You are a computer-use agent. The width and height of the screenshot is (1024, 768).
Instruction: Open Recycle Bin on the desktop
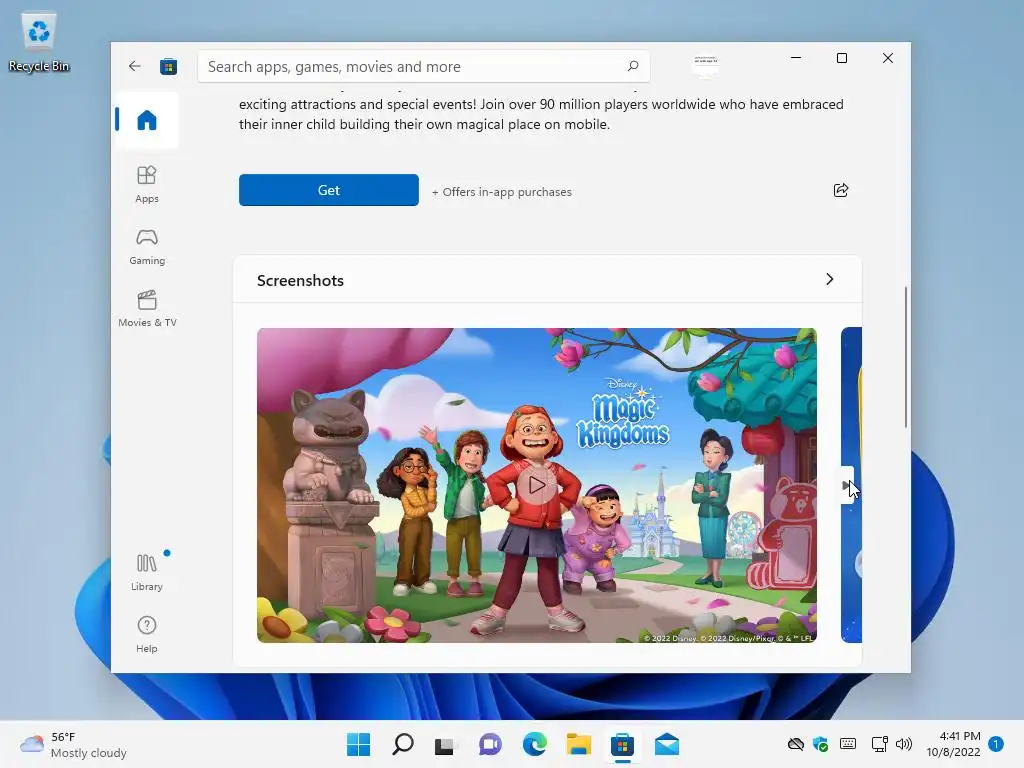pos(39,42)
